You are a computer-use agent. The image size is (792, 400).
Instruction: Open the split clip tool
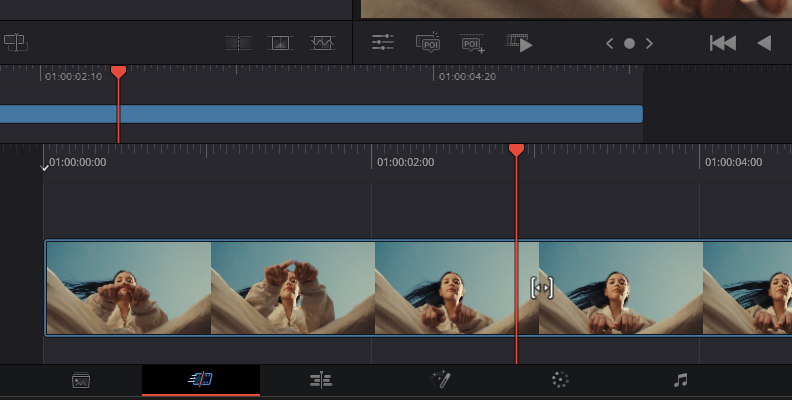point(238,43)
